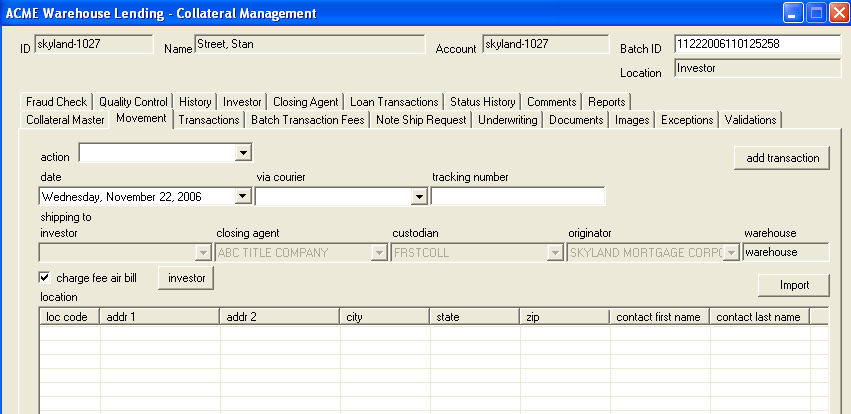851x414 pixels.
Task: Switch to the Fraud Check tab
Action: pos(56,102)
